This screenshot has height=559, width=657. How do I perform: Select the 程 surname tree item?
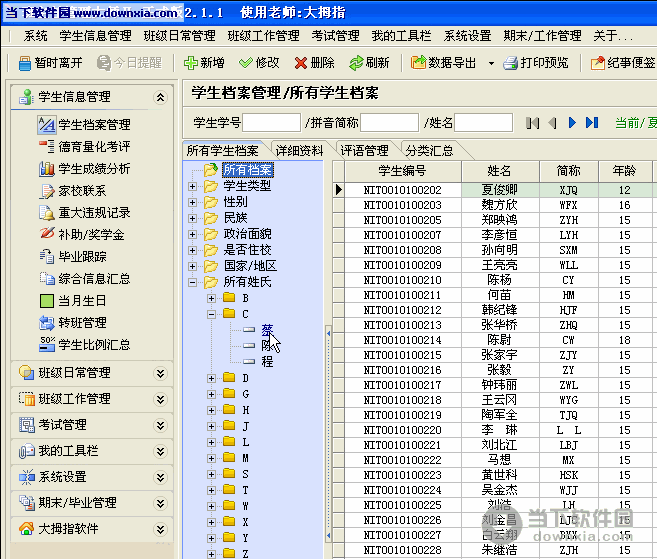click(x=267, y=361)
